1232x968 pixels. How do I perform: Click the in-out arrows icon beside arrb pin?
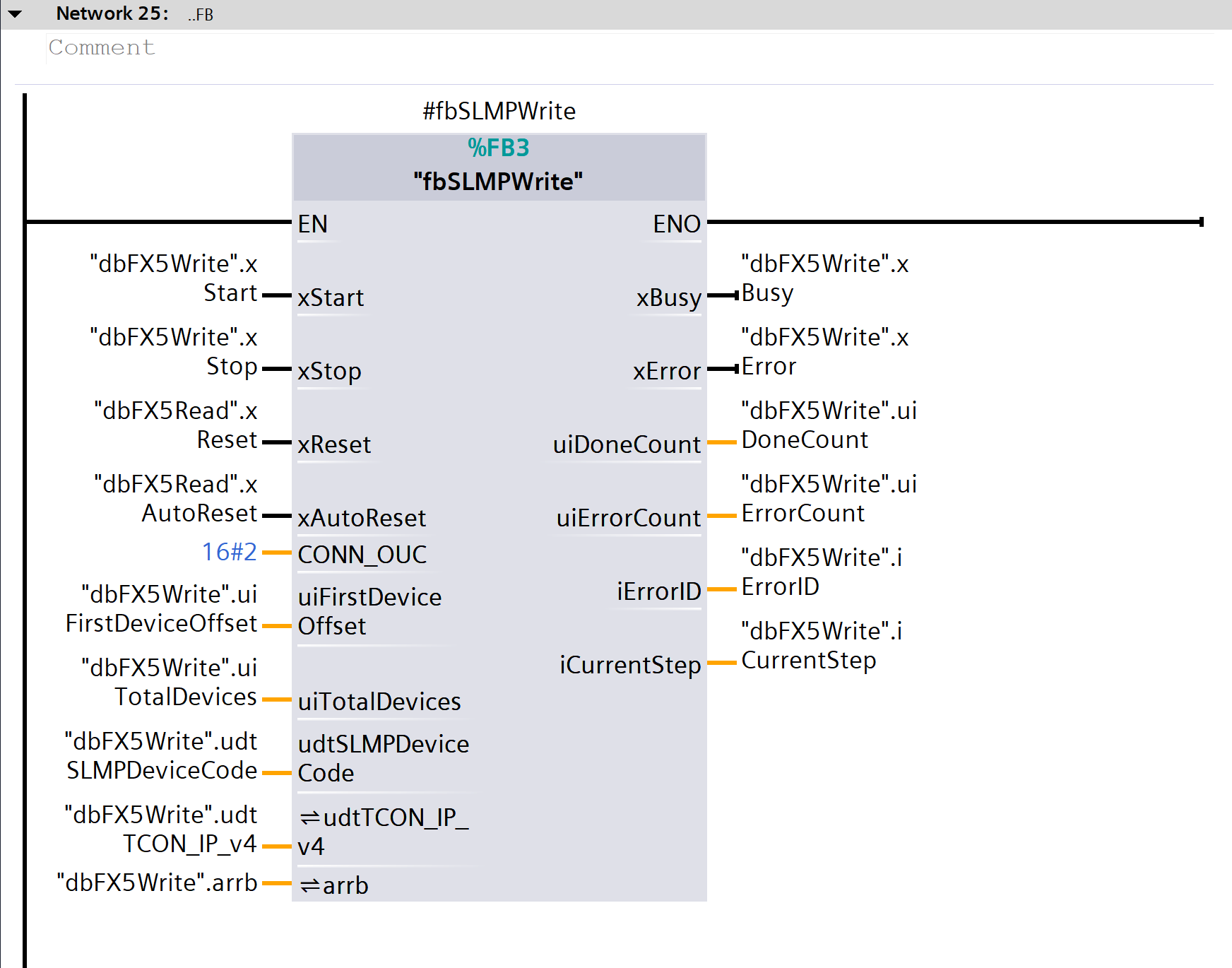[x=309, y=886]
